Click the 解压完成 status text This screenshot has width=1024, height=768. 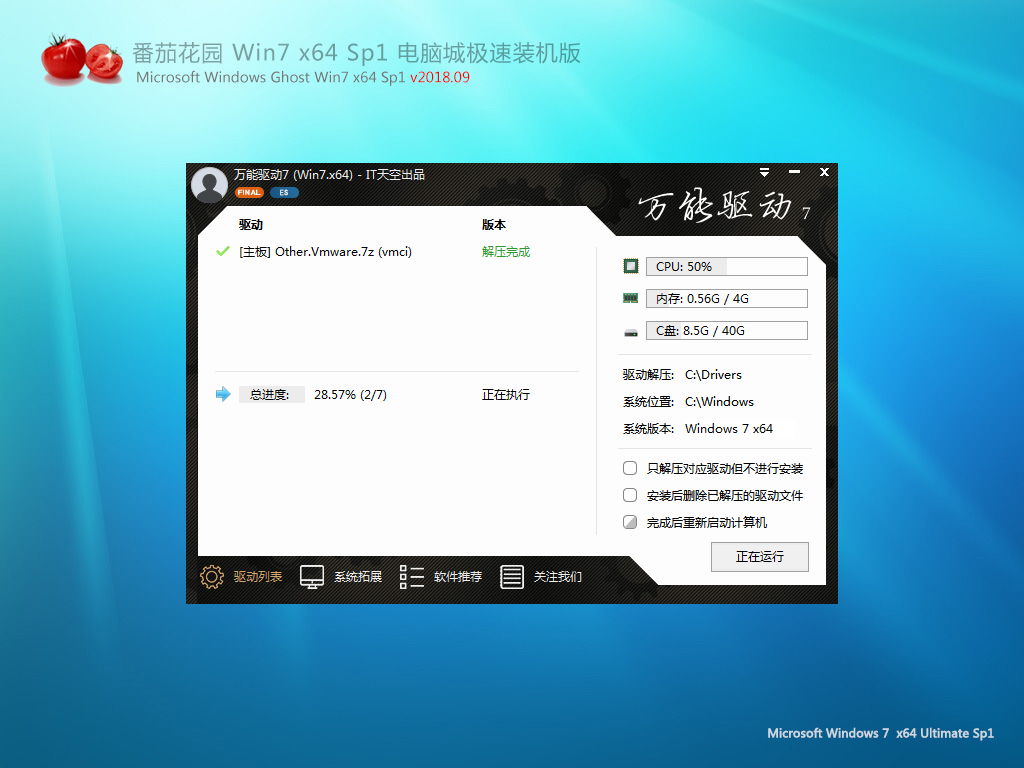(505, 251)
